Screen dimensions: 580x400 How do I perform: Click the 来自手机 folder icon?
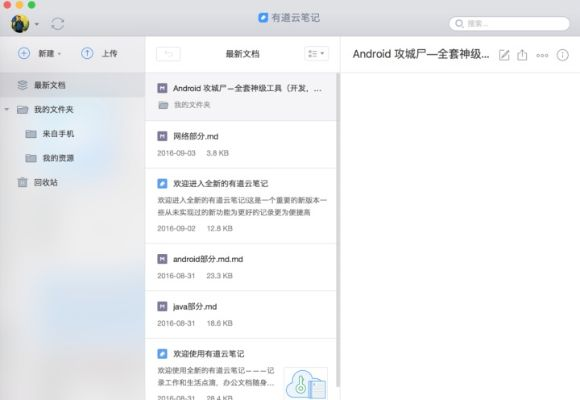pyautogui.click(x=31, y=134)
